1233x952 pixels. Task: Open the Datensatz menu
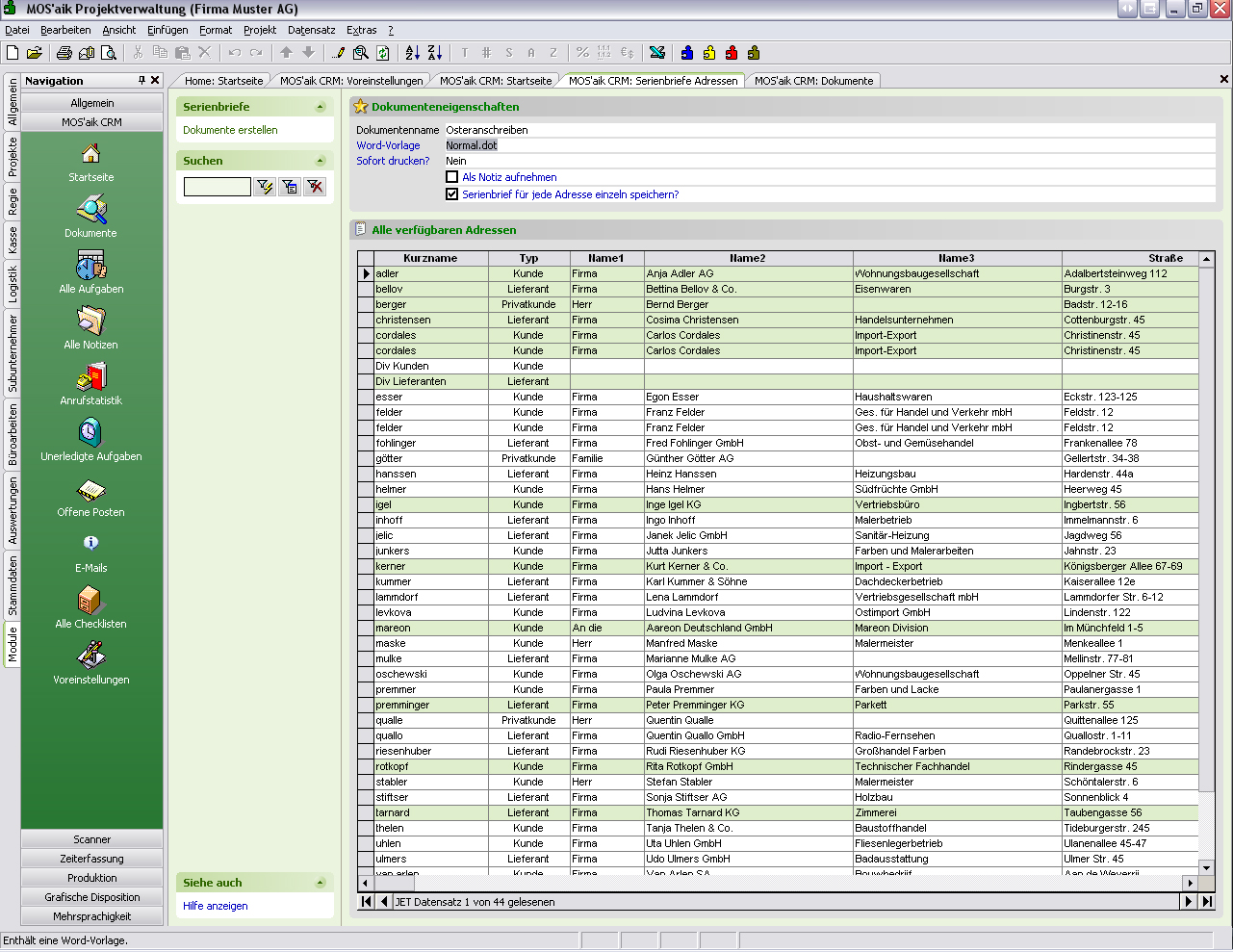pyautogui.click(x=311, y=30)
